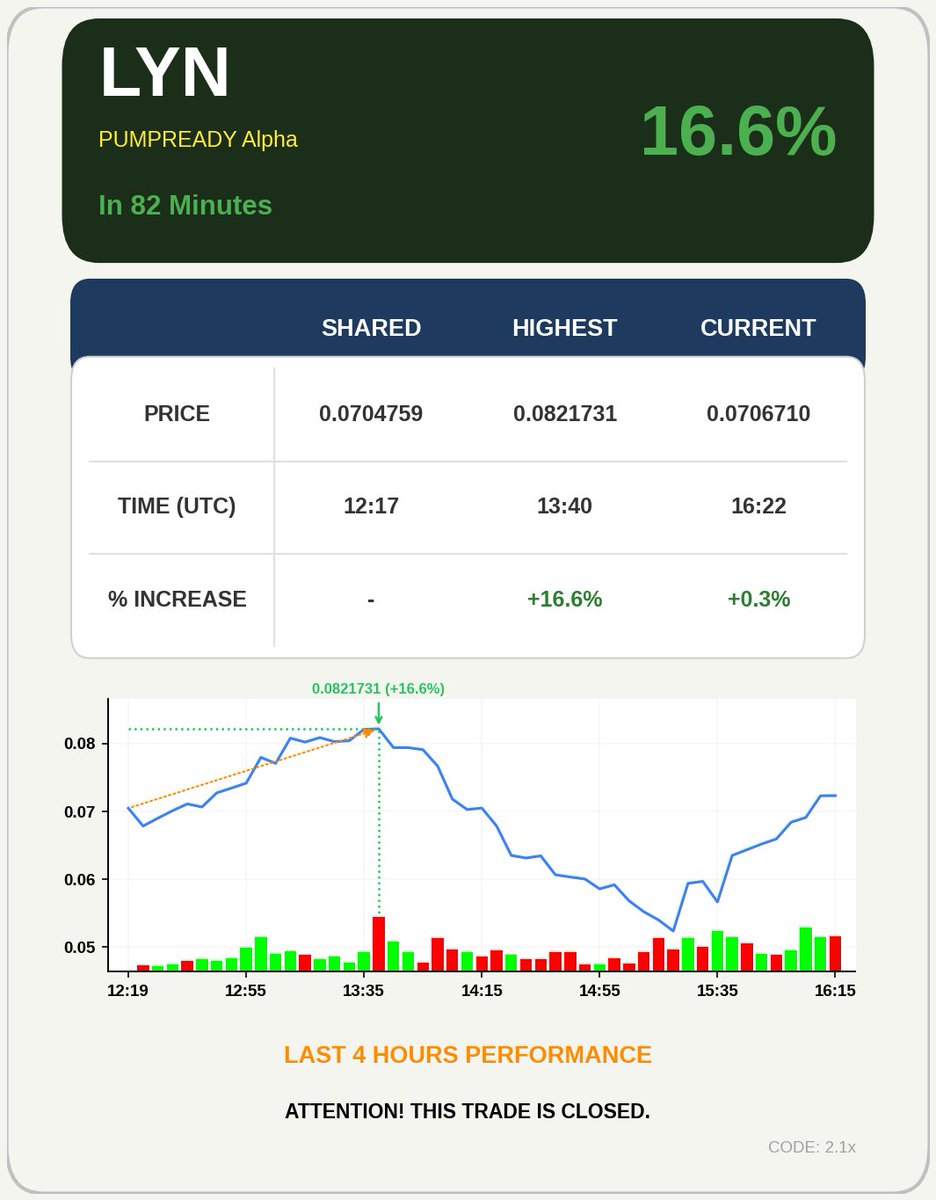
Task: Click the SHARED column header
Action: [x=371, y=328]
